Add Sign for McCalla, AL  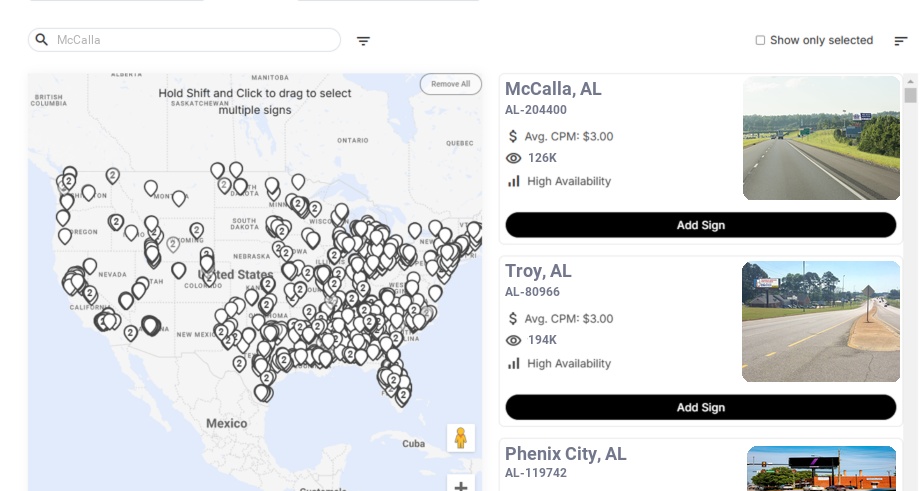click(x=701, y=225)
